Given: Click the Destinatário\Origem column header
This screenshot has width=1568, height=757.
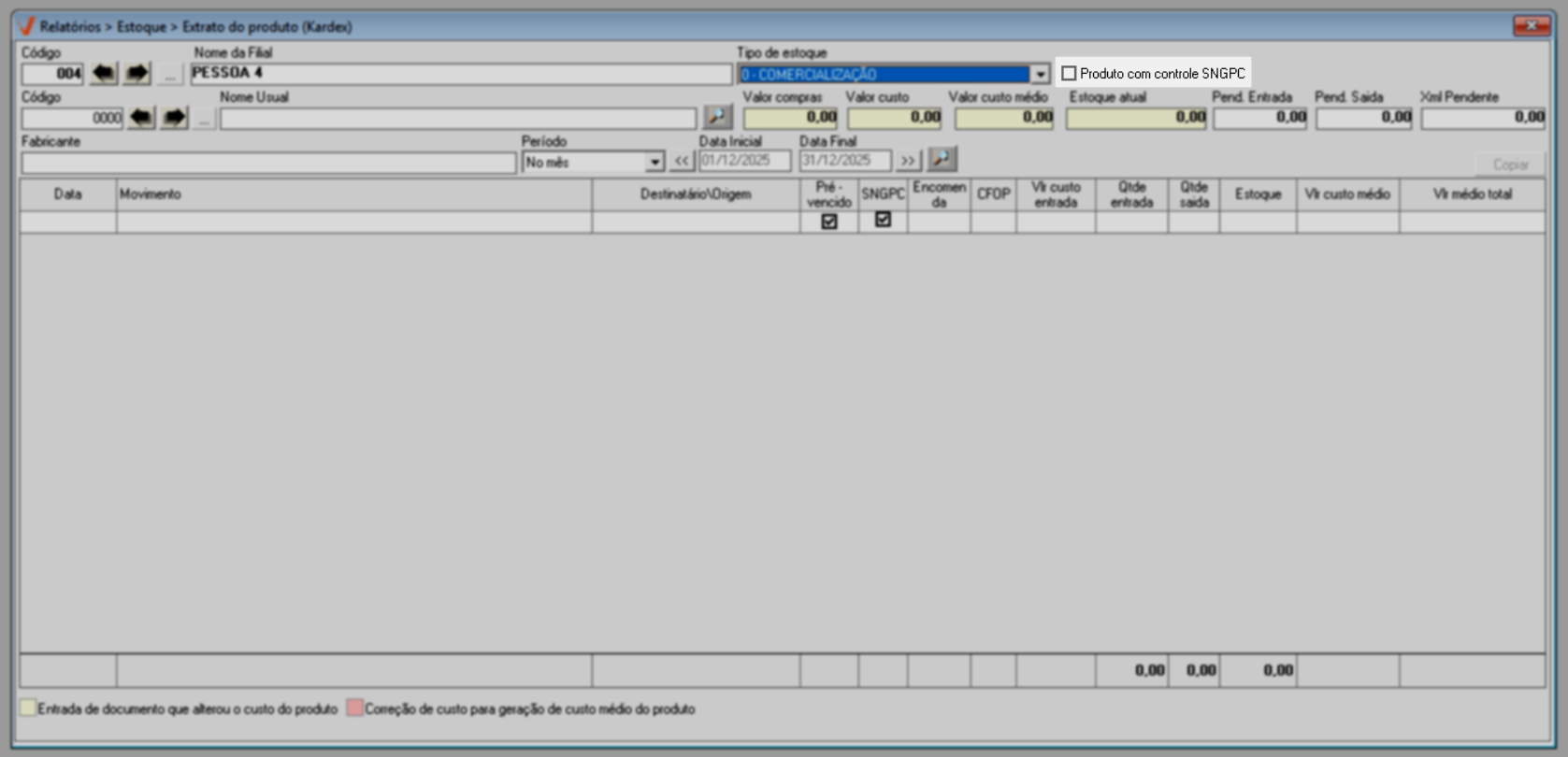Looking at the screenshot, I should point(696,194).
